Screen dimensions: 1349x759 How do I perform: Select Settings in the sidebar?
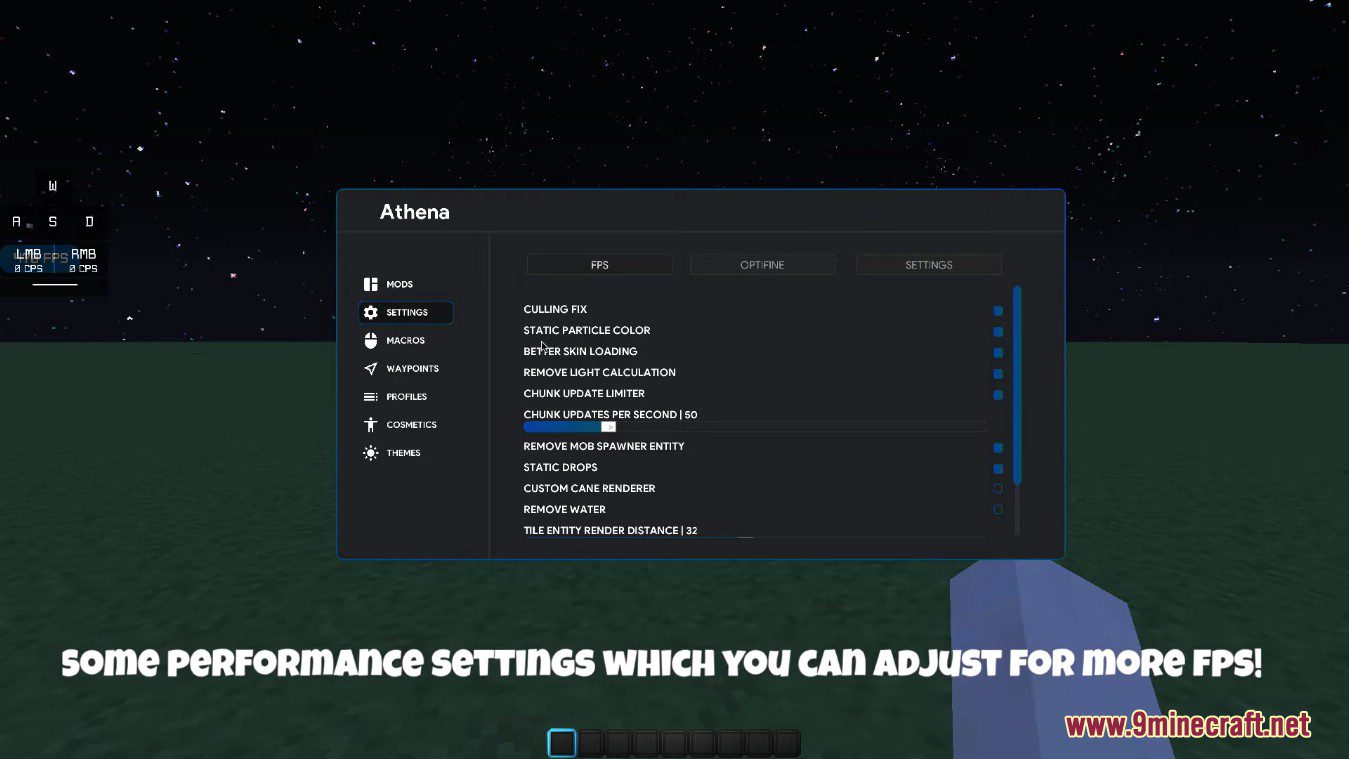[406, 313]
